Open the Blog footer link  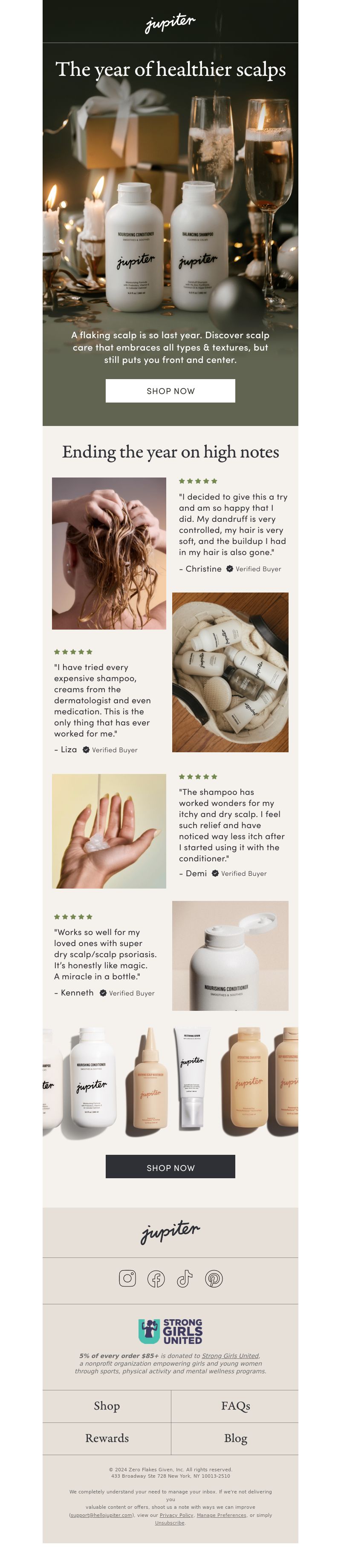(235, 1438)
